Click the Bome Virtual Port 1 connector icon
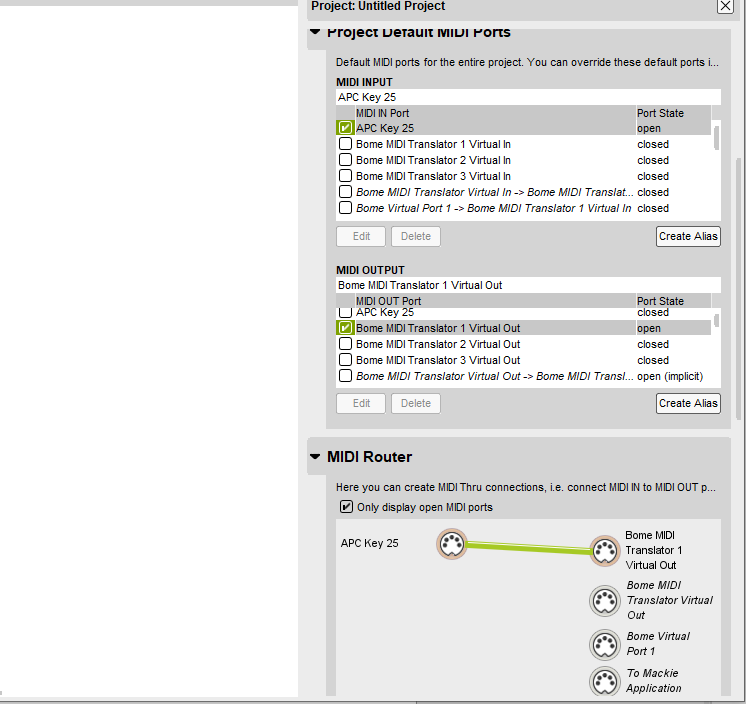The height and width of the screenshot is (704, 746). click(605, 645)
